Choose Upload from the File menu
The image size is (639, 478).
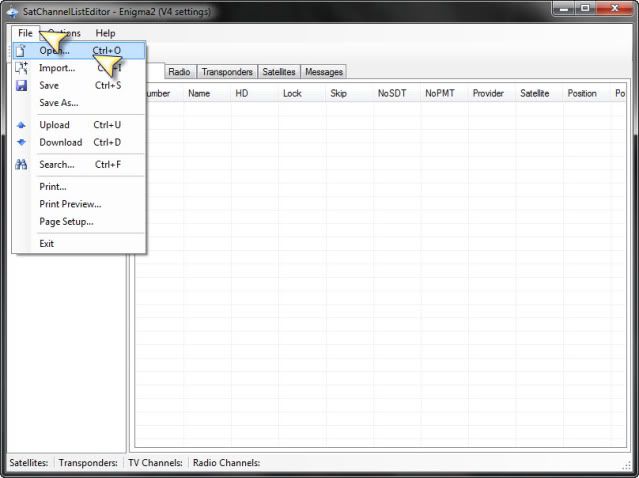click(x=79, y=125)
